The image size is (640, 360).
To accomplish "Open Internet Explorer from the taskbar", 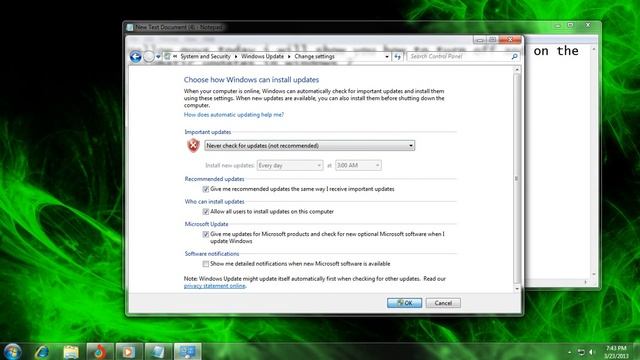I will [x=42, y=351].
